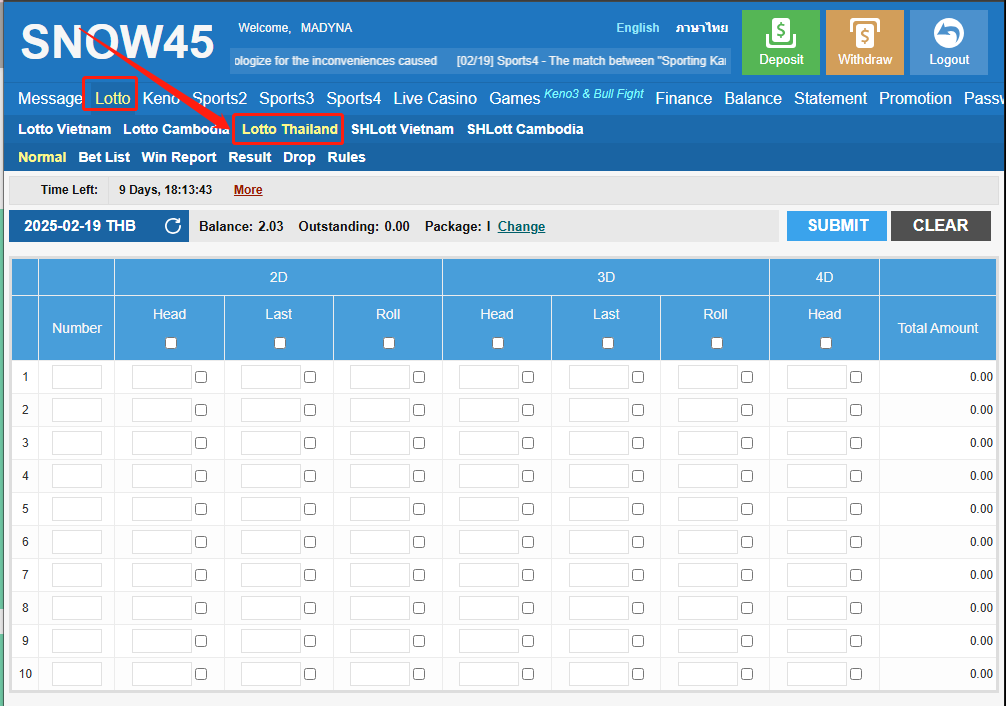Select the Lotto Vietnam tab
Image resolution: width=1006 pixels, height=706 pixels.
64,129
